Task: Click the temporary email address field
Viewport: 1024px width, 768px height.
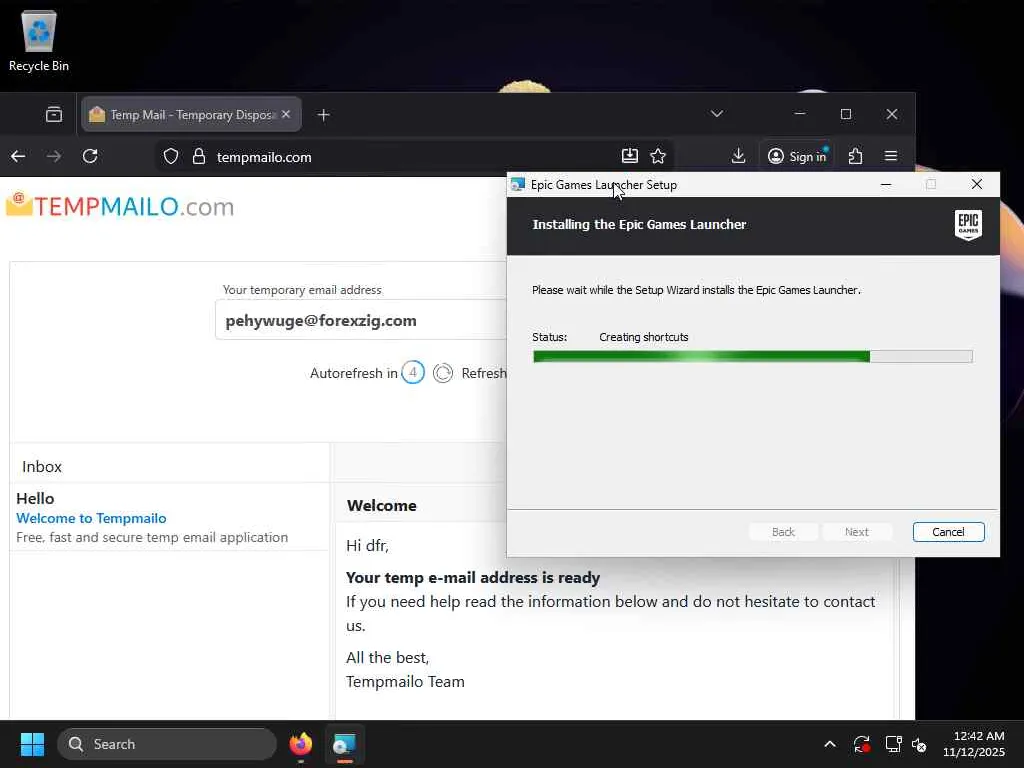Action: pyautogui.click(x=361, y=320)
